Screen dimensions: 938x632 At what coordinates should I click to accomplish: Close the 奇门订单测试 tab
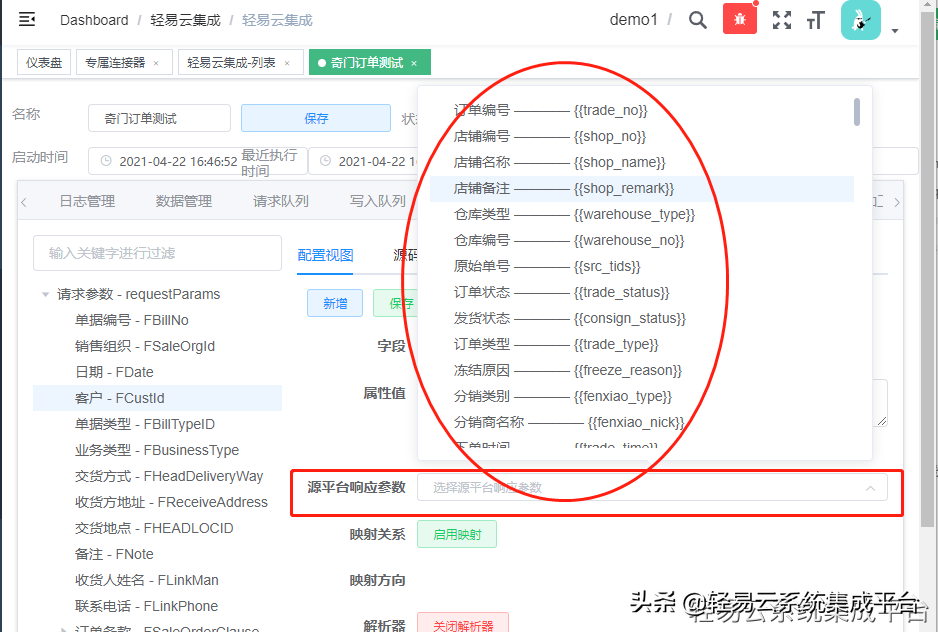pos(413,61)
